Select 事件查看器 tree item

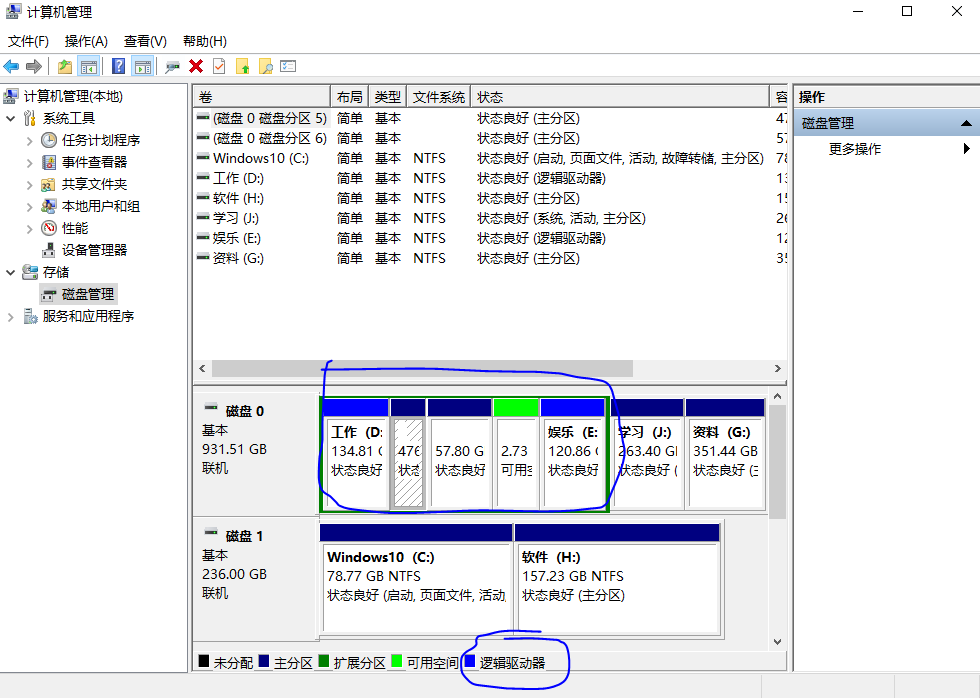pyautogui.click(x=94, y=162)
